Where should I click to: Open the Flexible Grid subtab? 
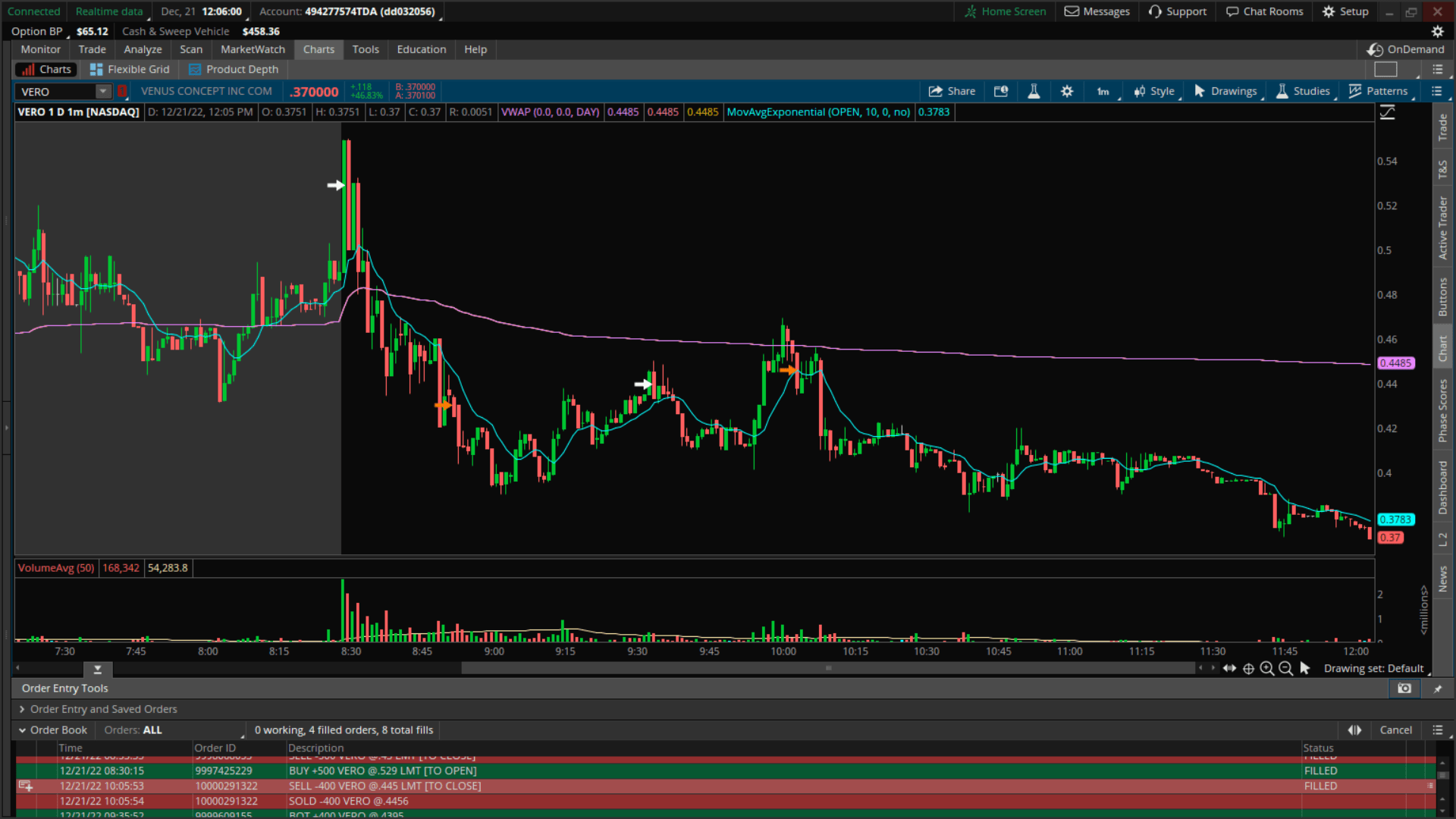coord(130,69)
